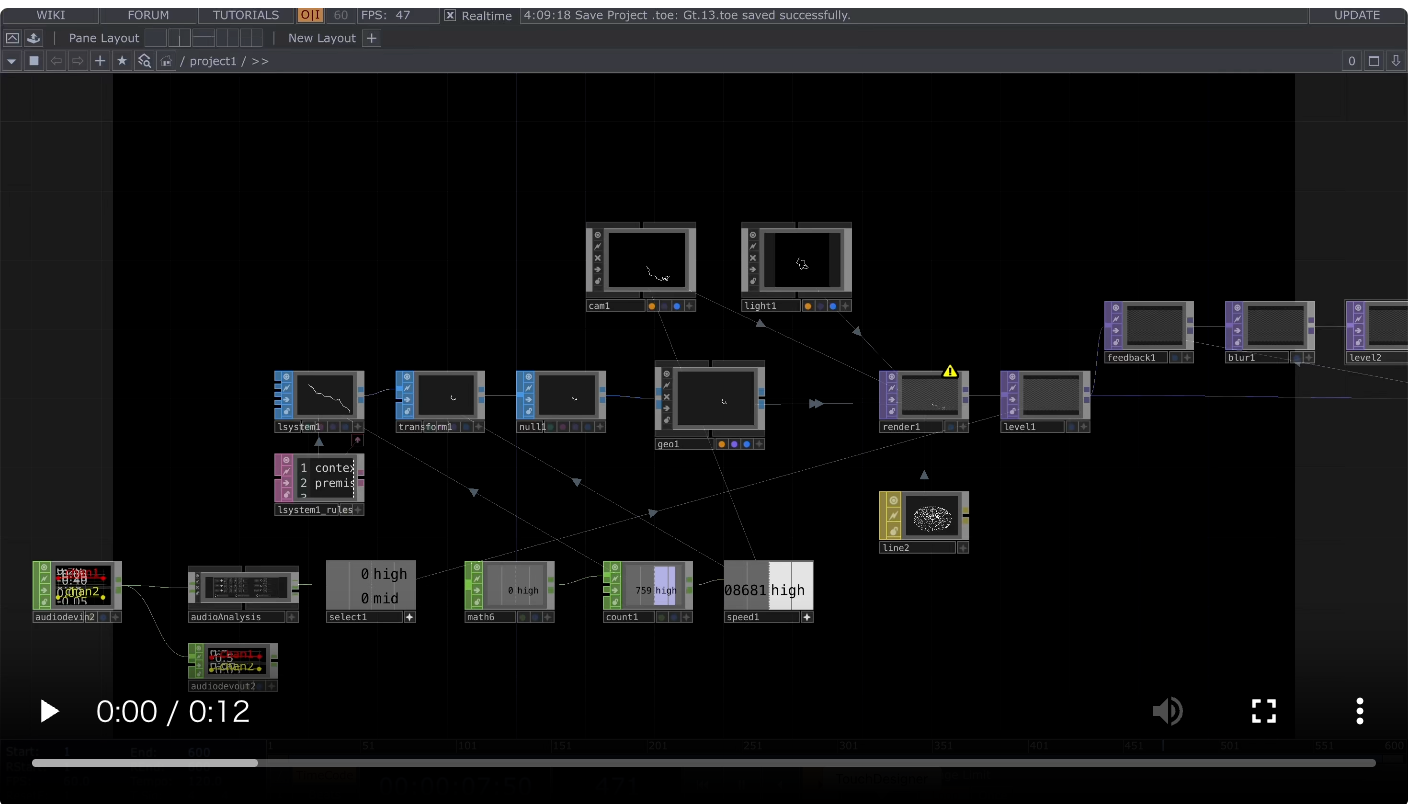
Task: Click the plus icon on speed1 node
Action: pos(807,617)
